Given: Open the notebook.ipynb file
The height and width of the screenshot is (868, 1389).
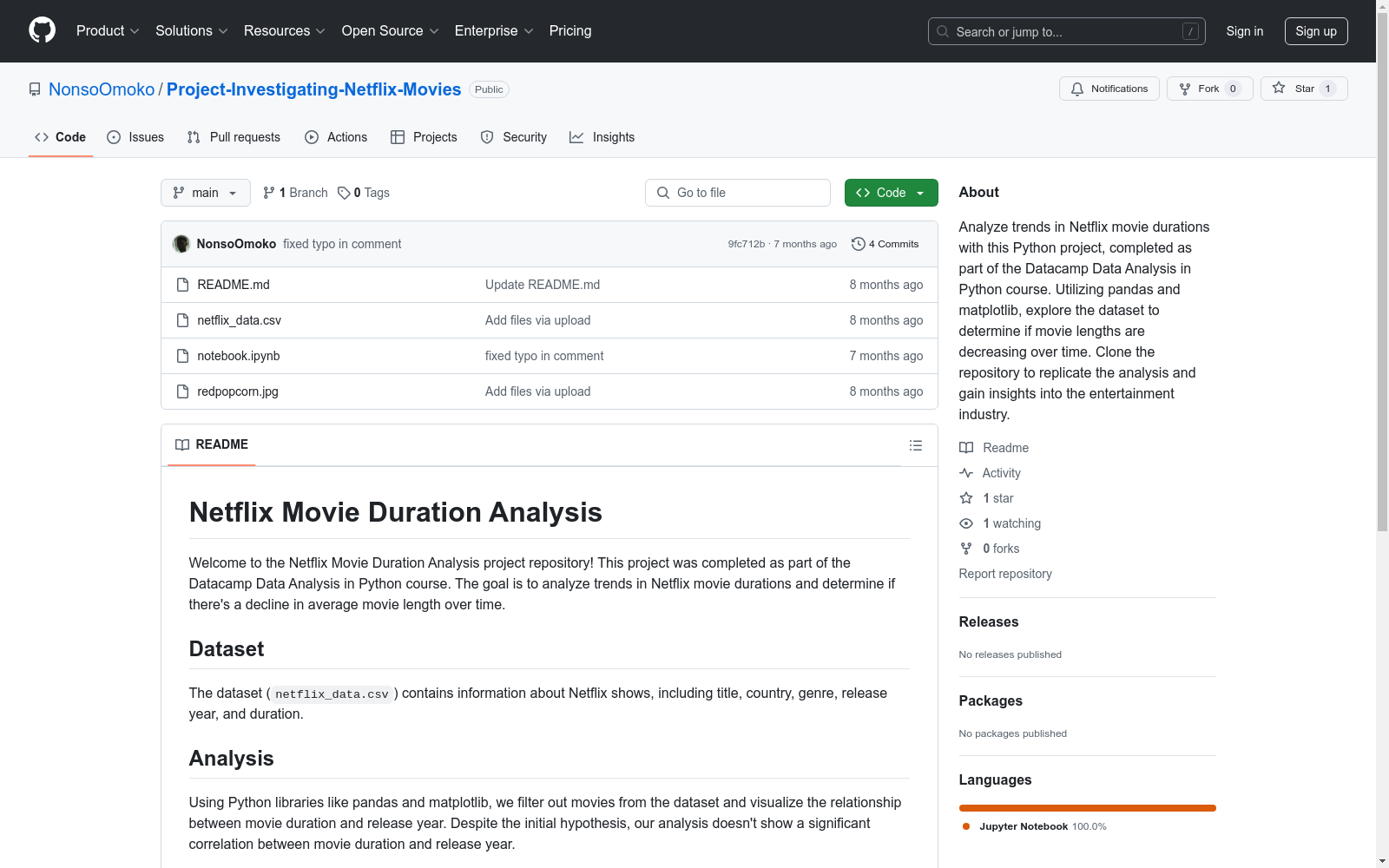Looking at the screenshot, I should [239, 356].
